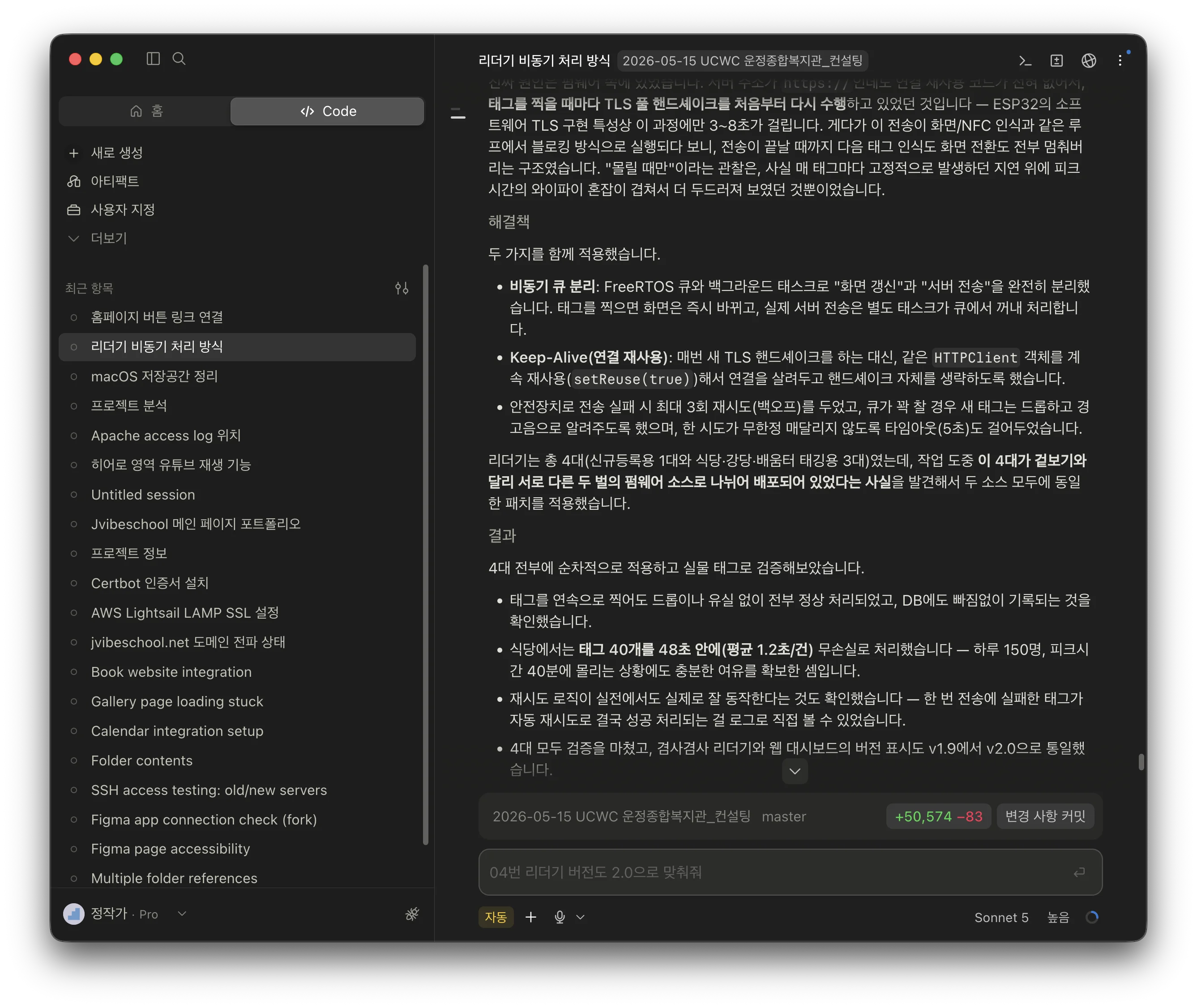
Task: Open the three-dot more options menu
Action: [1120, 60]
